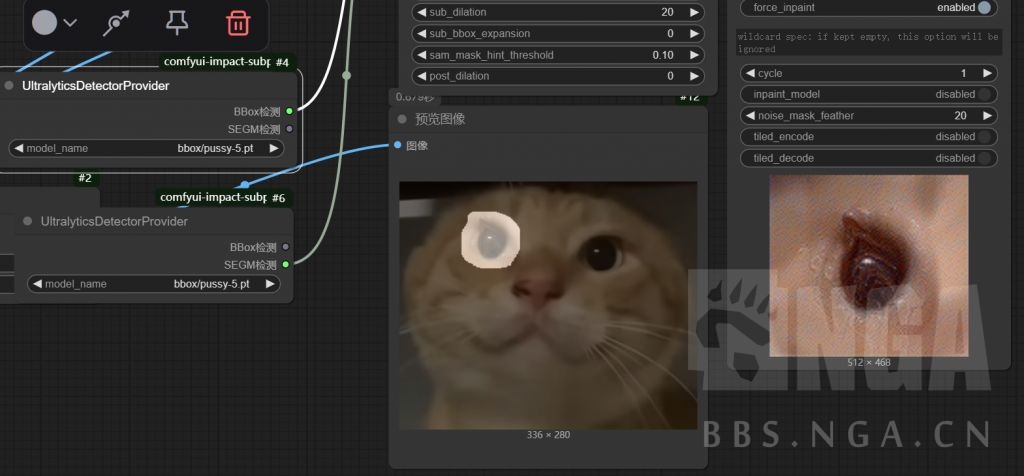Delete the node using red trash icon
The width and height of the screenshot is (1024, 476).
pyautogui.click(x=238, y=22)
